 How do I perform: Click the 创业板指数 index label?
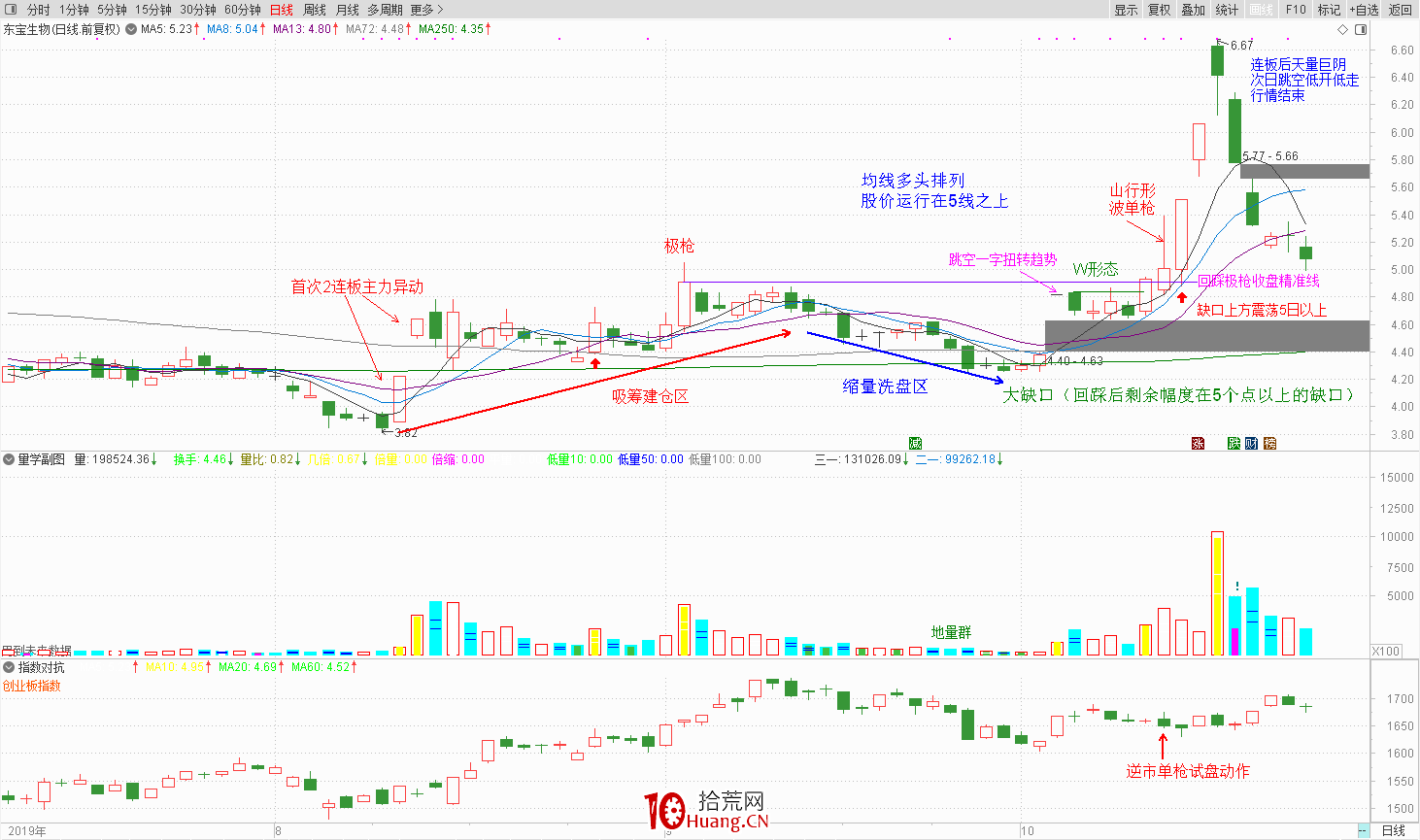click(32, 686)
